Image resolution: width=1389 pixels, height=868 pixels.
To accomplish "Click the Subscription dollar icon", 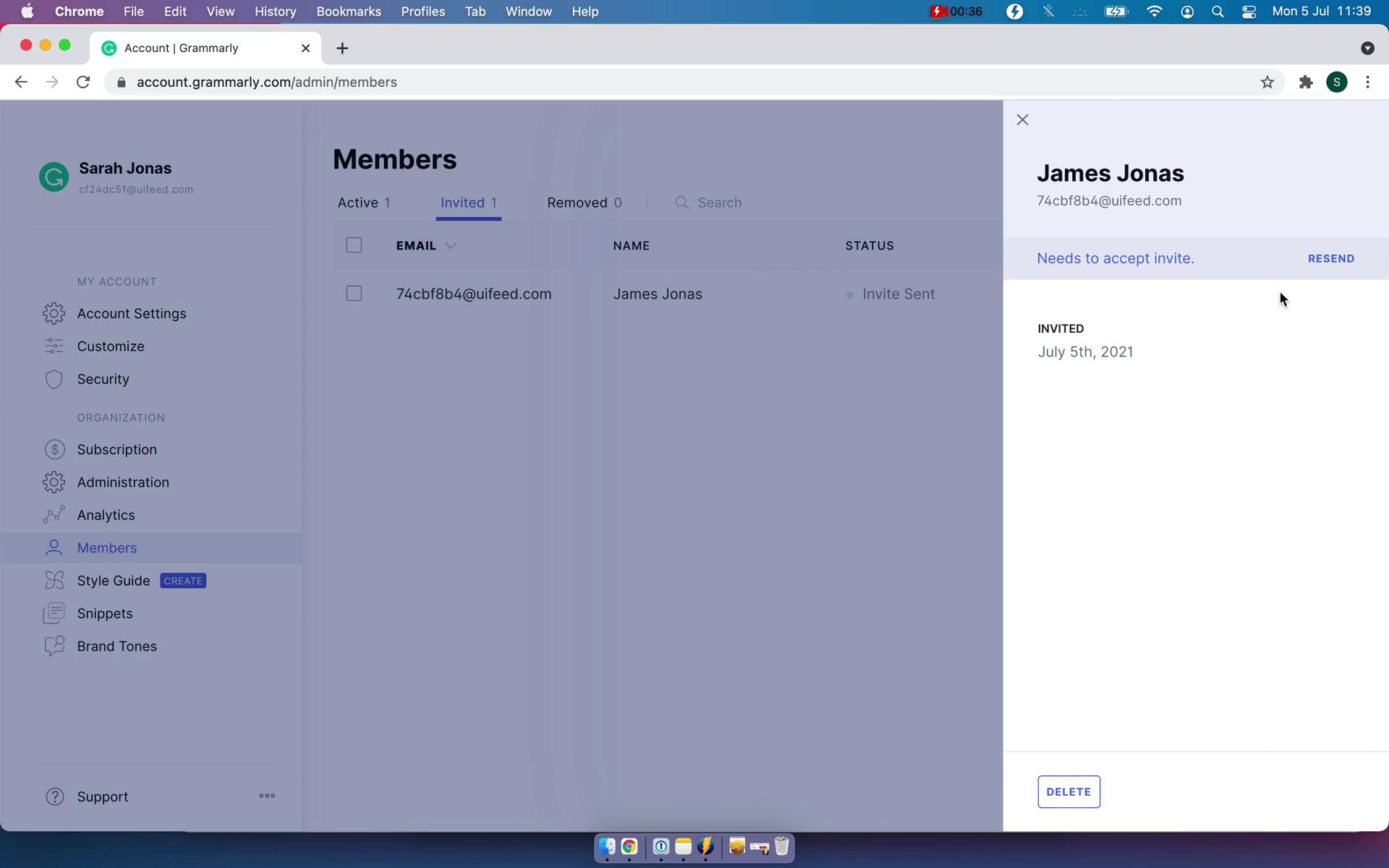I will click(54, 449).
